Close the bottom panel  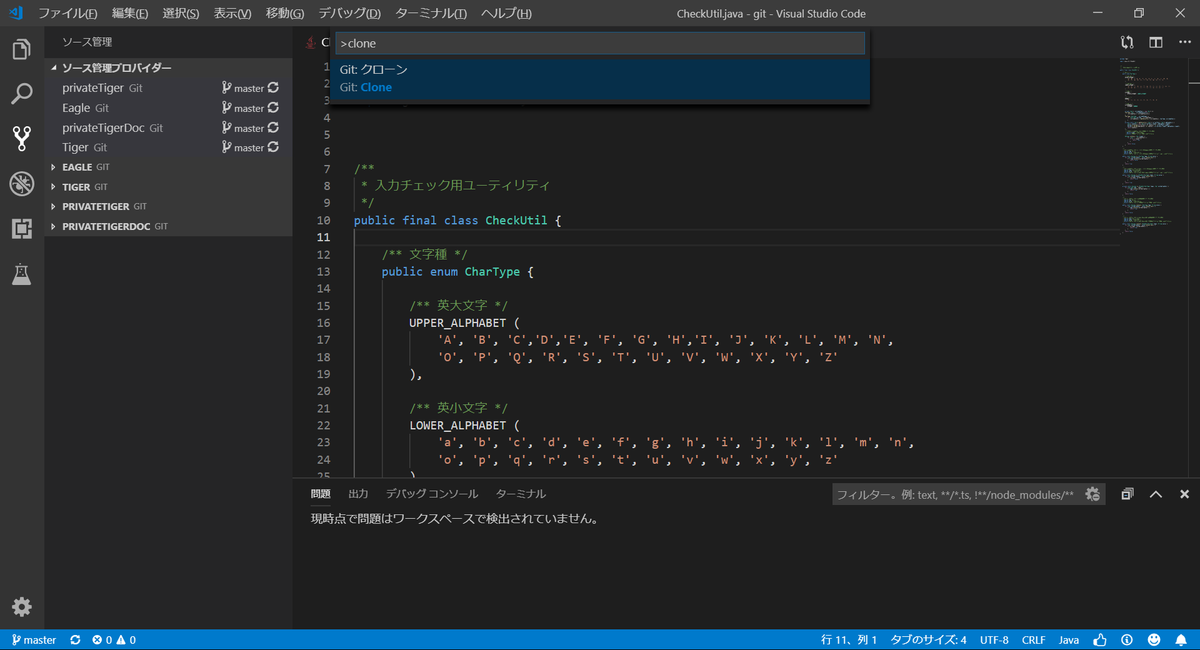(1184, 494)
